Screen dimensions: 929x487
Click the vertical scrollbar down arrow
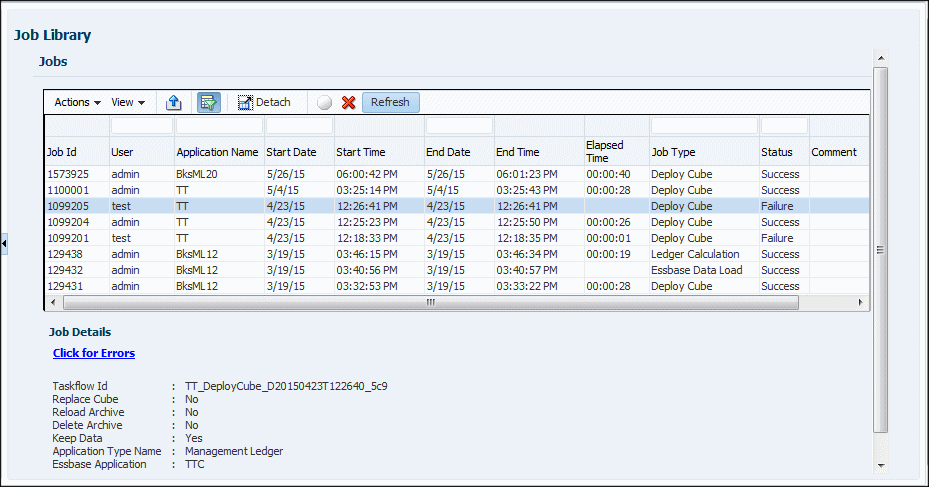click(881, 466)
